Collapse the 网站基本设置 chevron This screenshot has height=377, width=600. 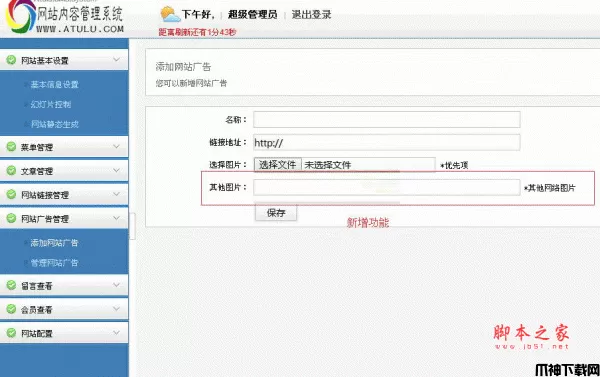(x=116, y=60)
